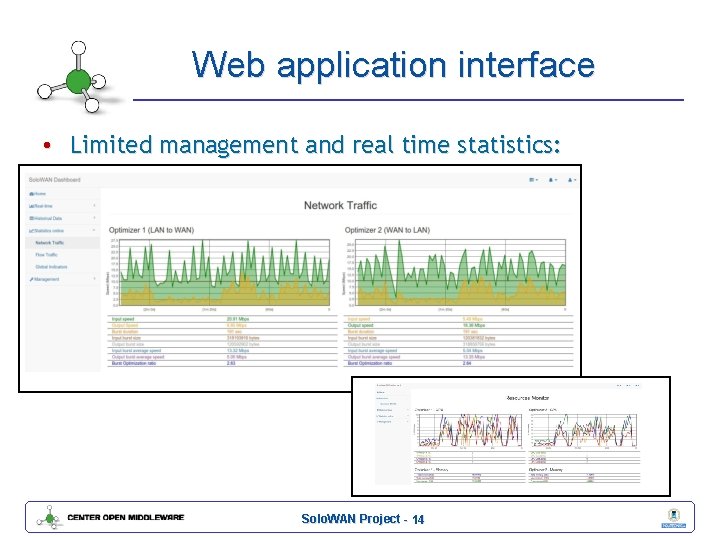
Task: Open the bell notifications dropdown
Action: pos(552,180)
